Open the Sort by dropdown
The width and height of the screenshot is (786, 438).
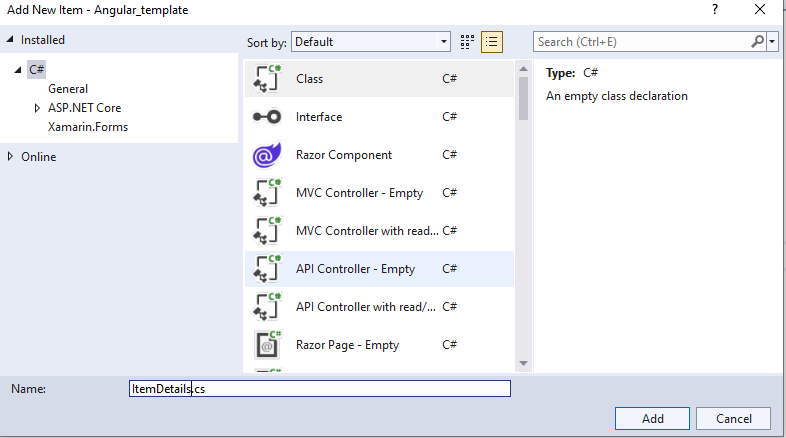[371, 42]
